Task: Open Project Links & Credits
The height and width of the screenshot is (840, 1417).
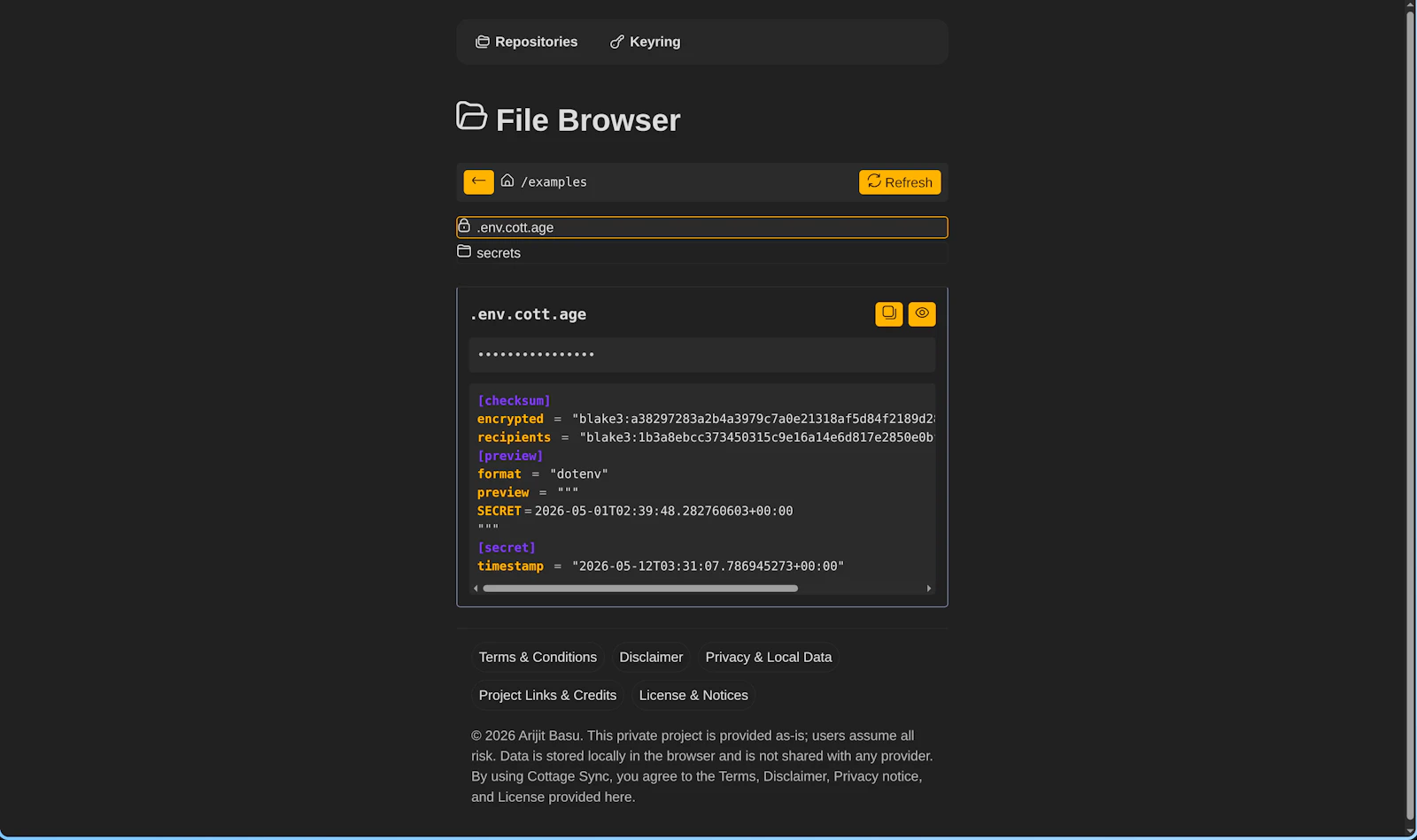Action: 547,696
